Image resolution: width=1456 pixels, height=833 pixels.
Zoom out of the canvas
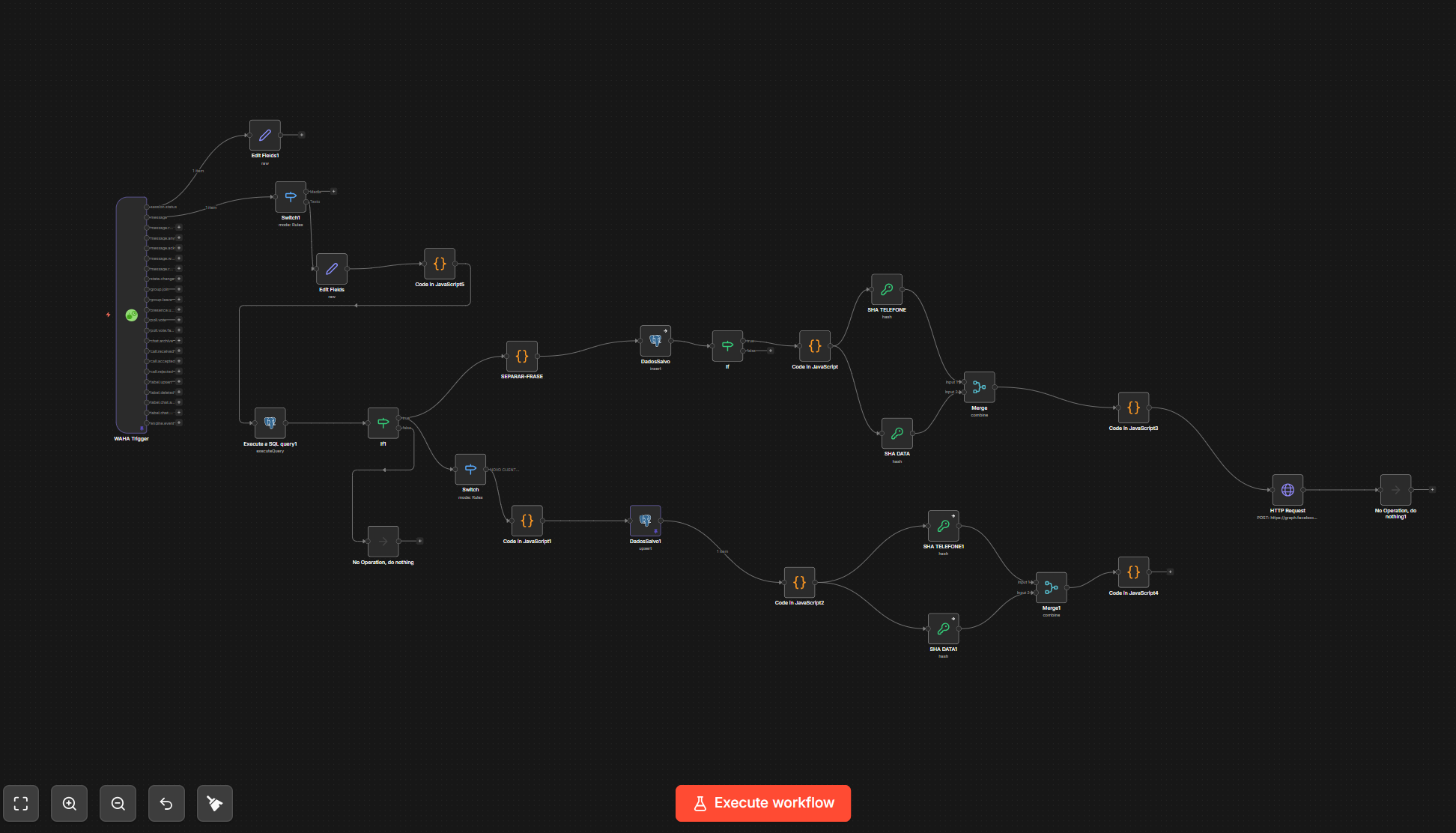(118, 804)
